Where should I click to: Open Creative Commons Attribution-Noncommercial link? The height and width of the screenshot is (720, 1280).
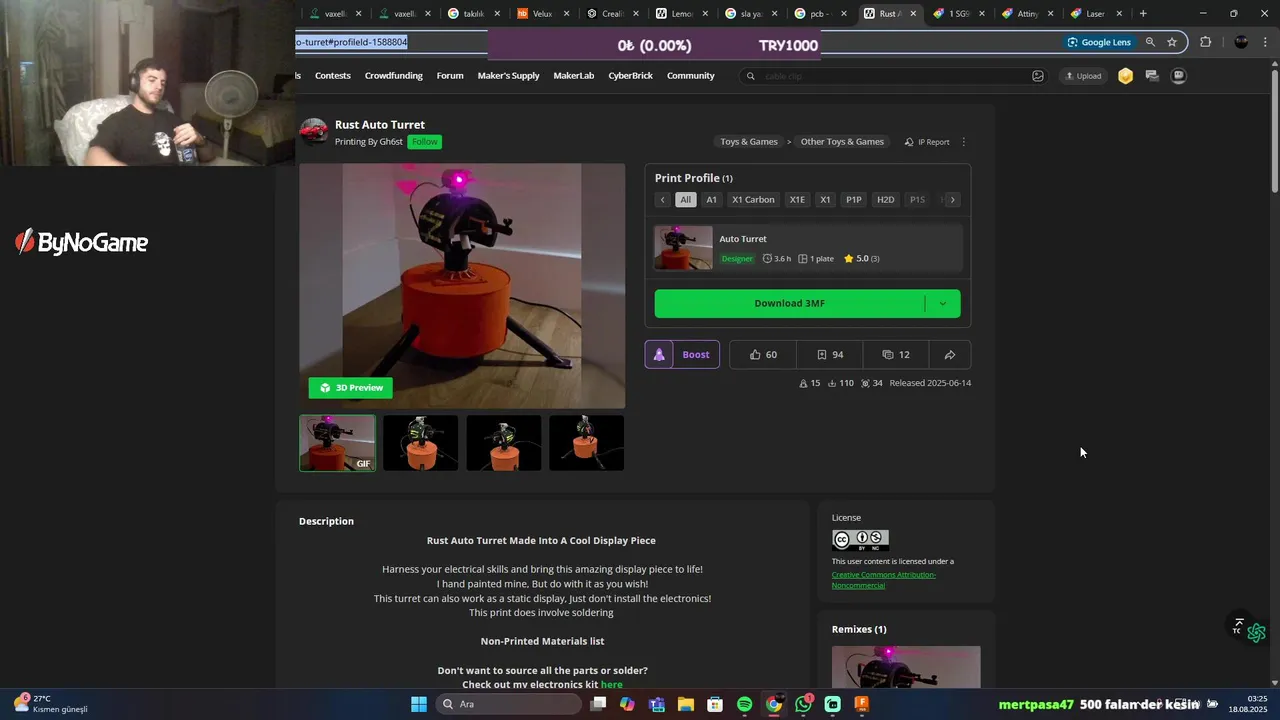click(x=884, y=580)
